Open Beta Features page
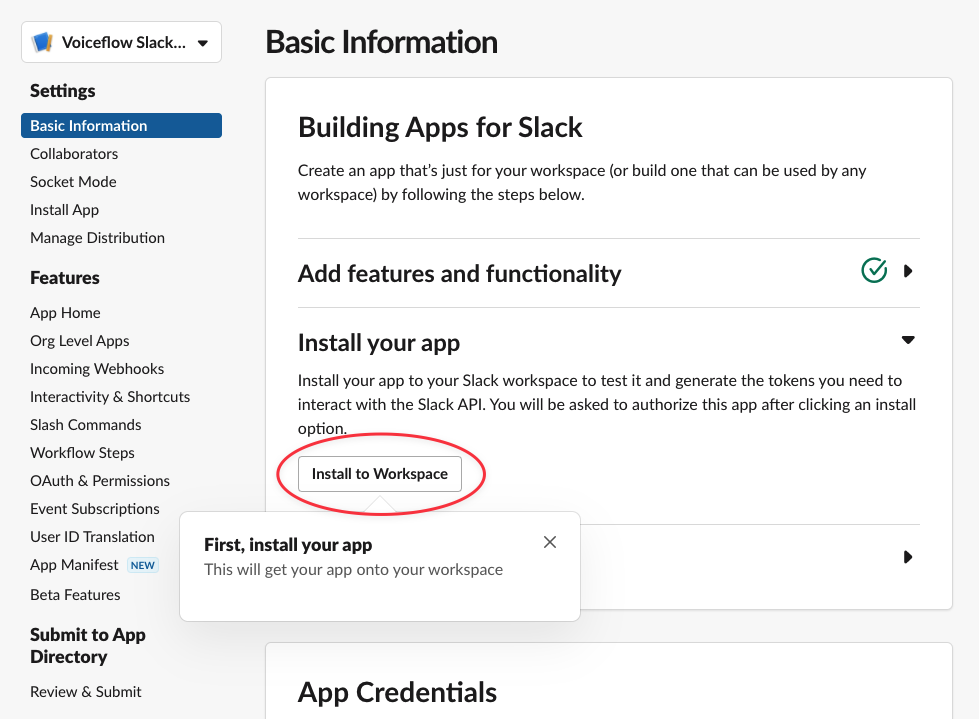The width and height of the screenshot is (979, 719). (x=75, y=595)
